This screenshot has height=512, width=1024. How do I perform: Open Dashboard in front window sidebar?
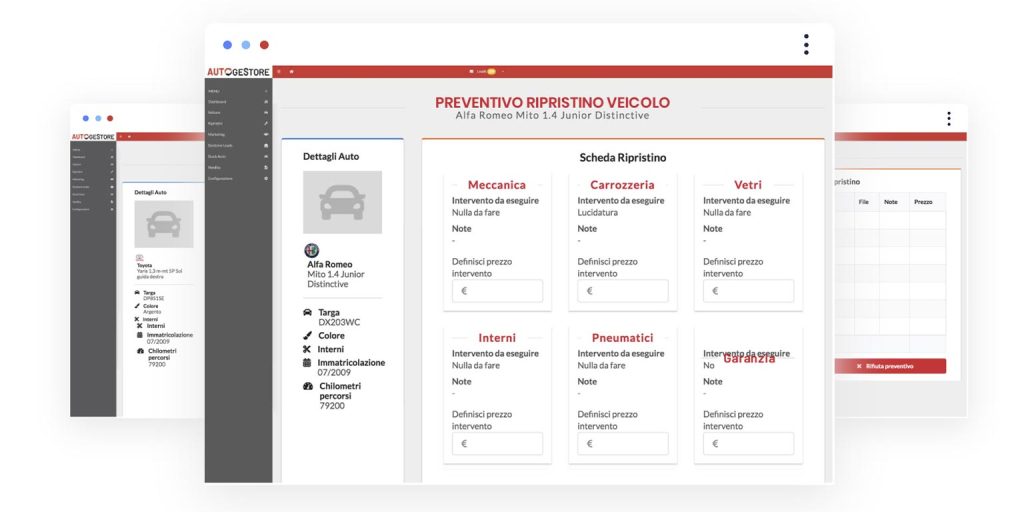[x=238, y=102]
